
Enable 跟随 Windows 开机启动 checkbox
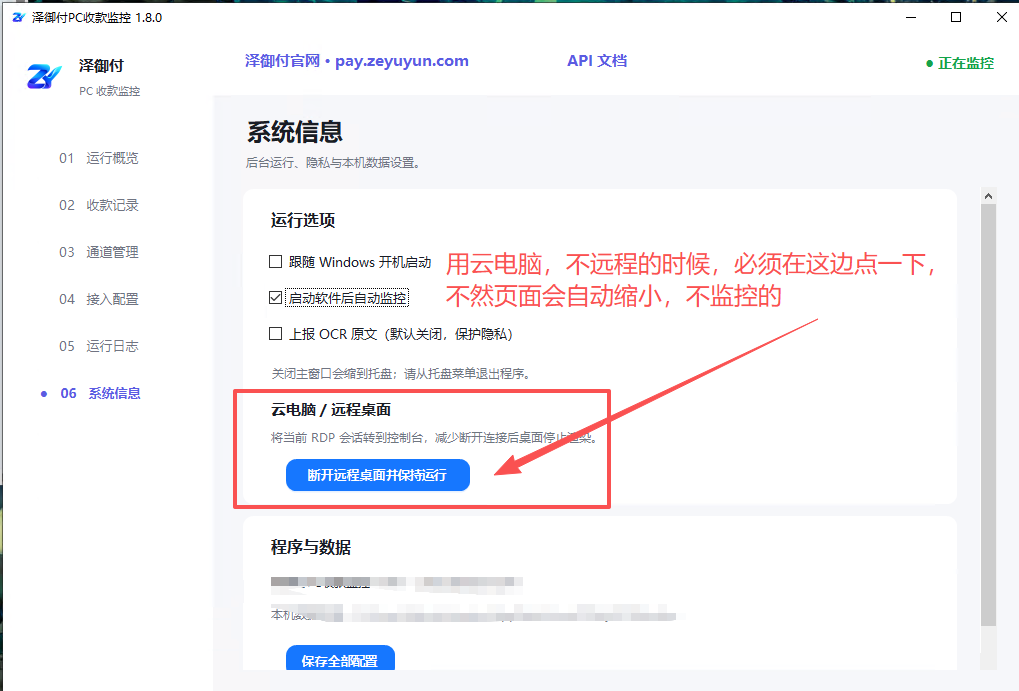tap(276, 261)
